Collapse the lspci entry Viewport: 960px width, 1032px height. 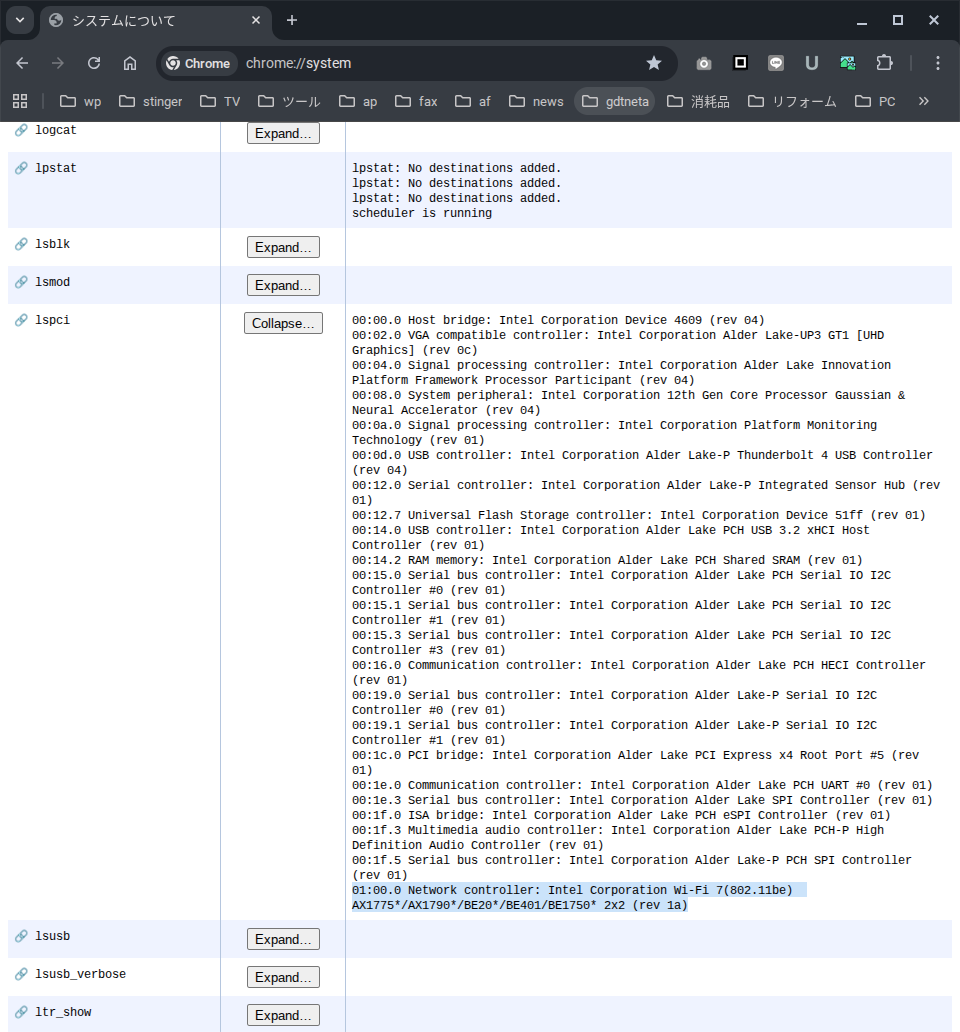[283, 323]
